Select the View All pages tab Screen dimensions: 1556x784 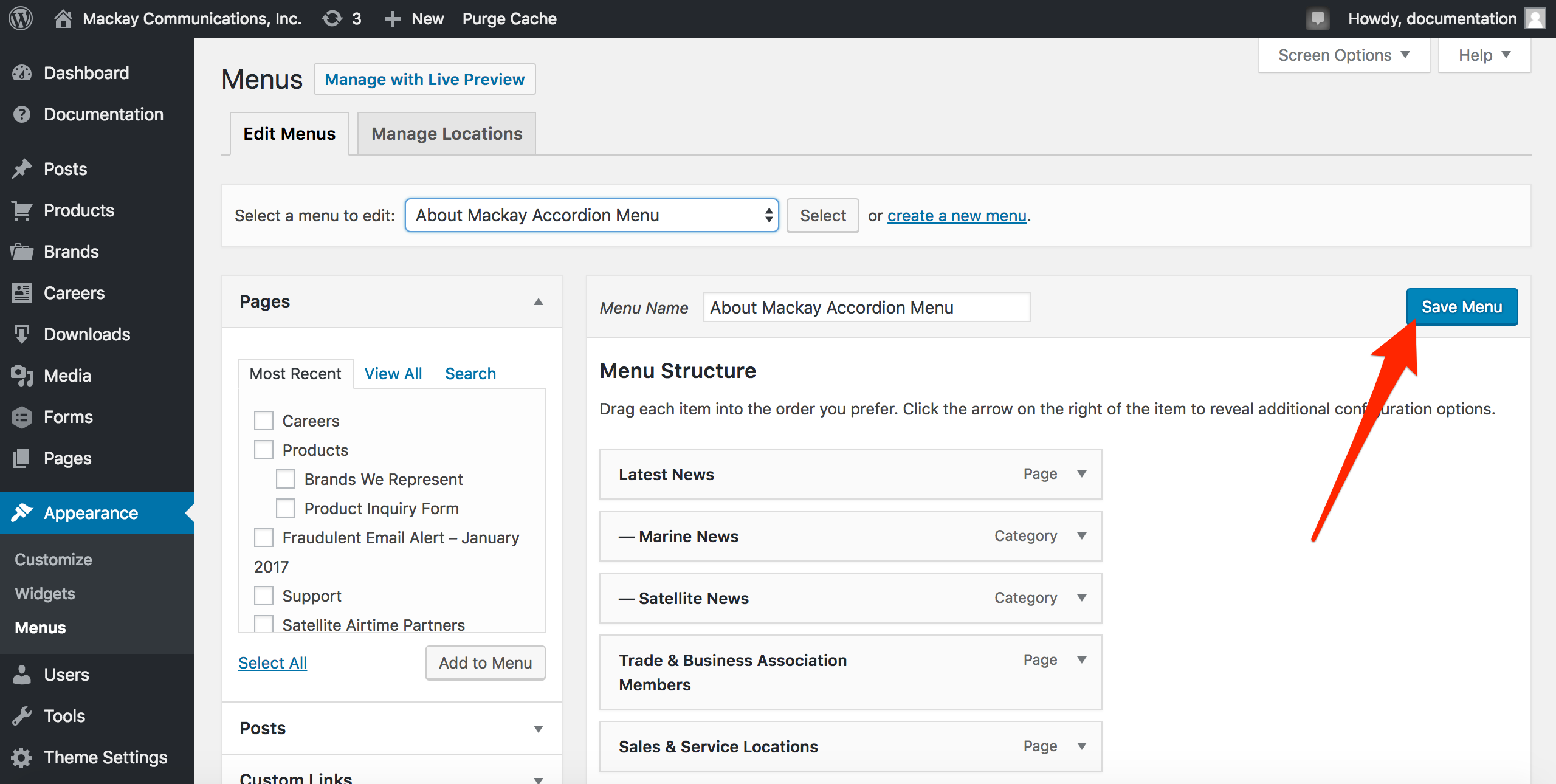coord(393,374)
